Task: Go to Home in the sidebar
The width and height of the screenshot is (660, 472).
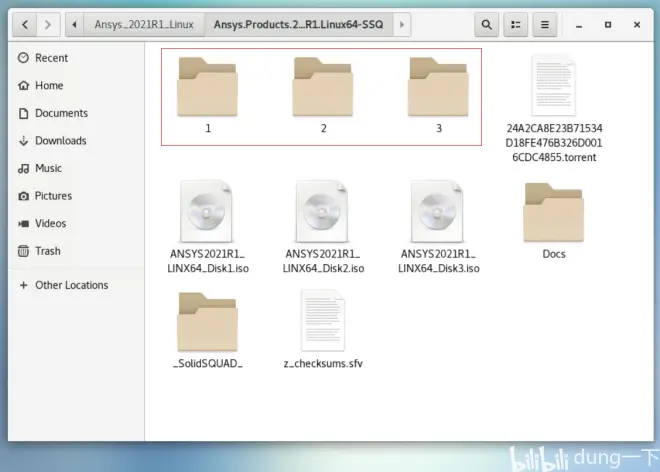Action: click(76, 85)
